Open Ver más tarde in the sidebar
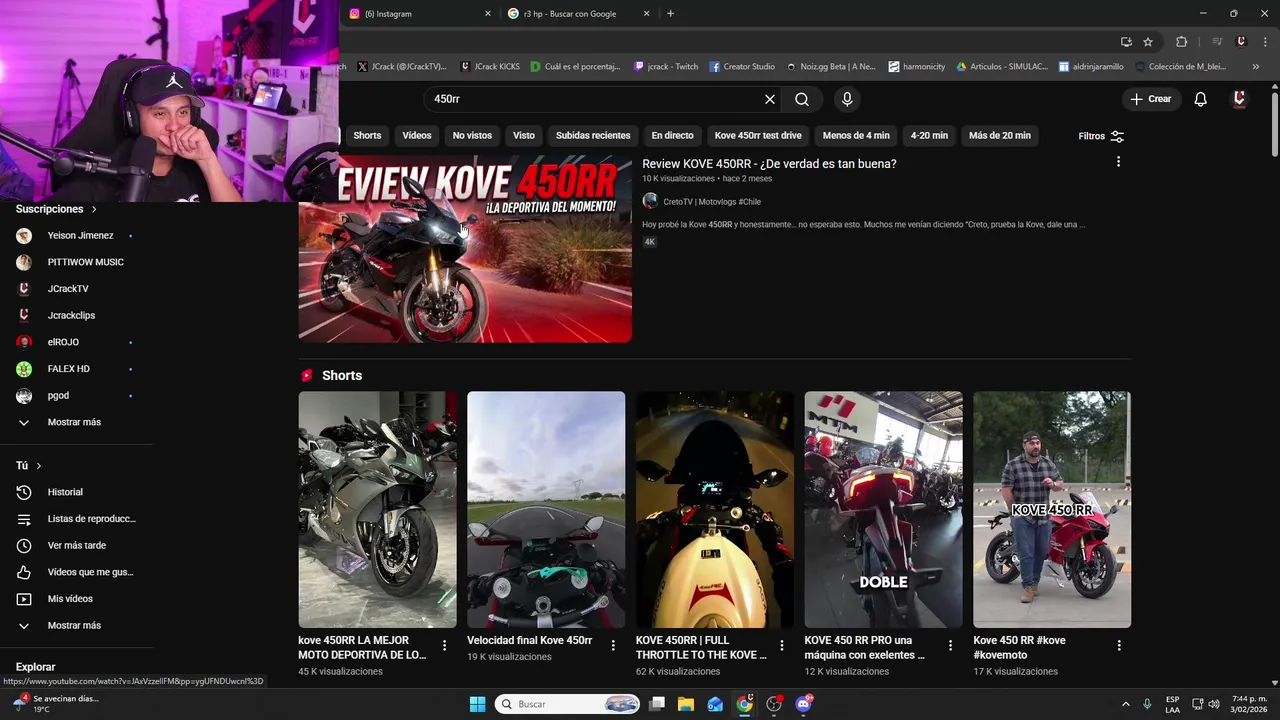The image size is (1280, 720). pyautogui.click(x=76, y=545)
